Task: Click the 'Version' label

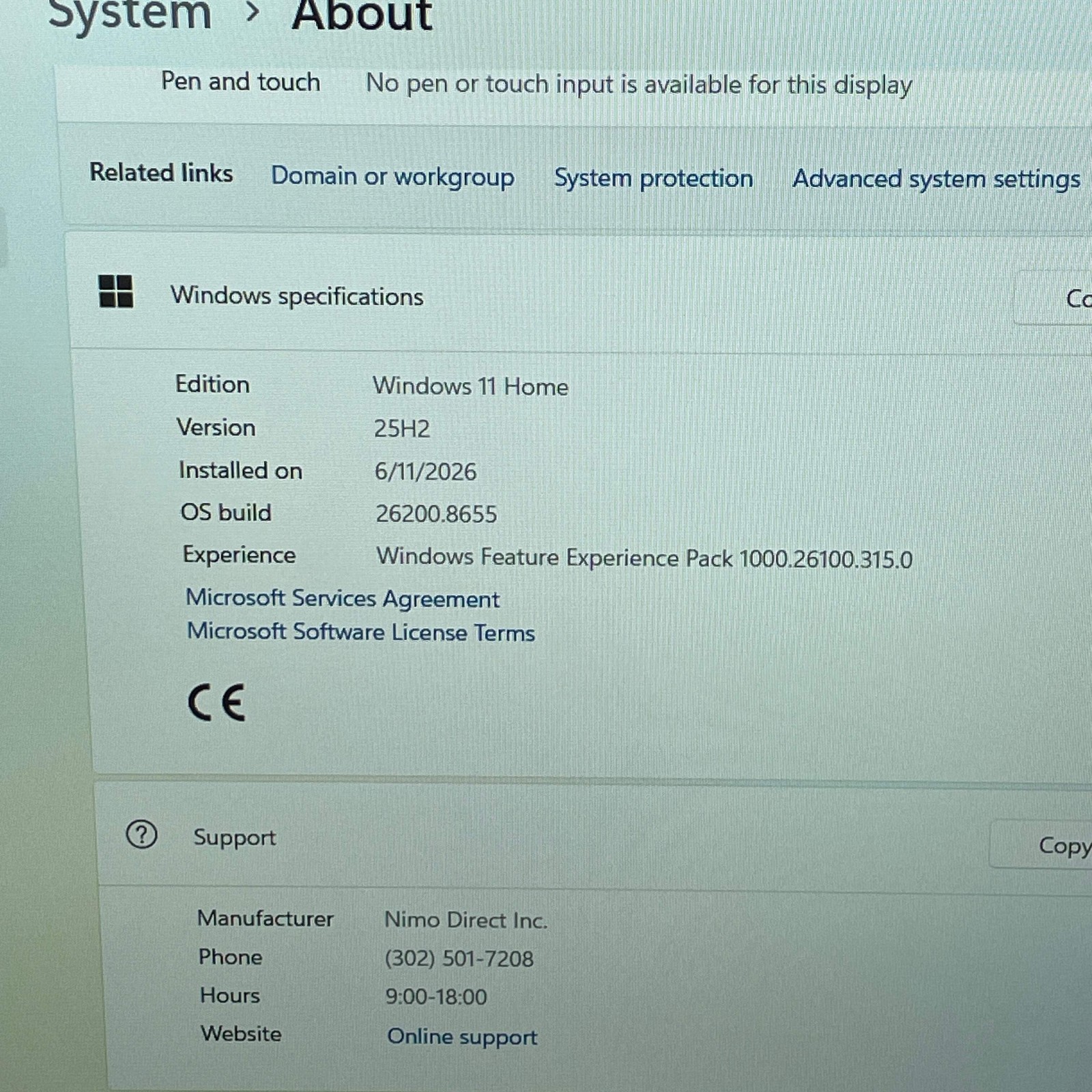Action: pyautogui.click(x=216, y=427)
